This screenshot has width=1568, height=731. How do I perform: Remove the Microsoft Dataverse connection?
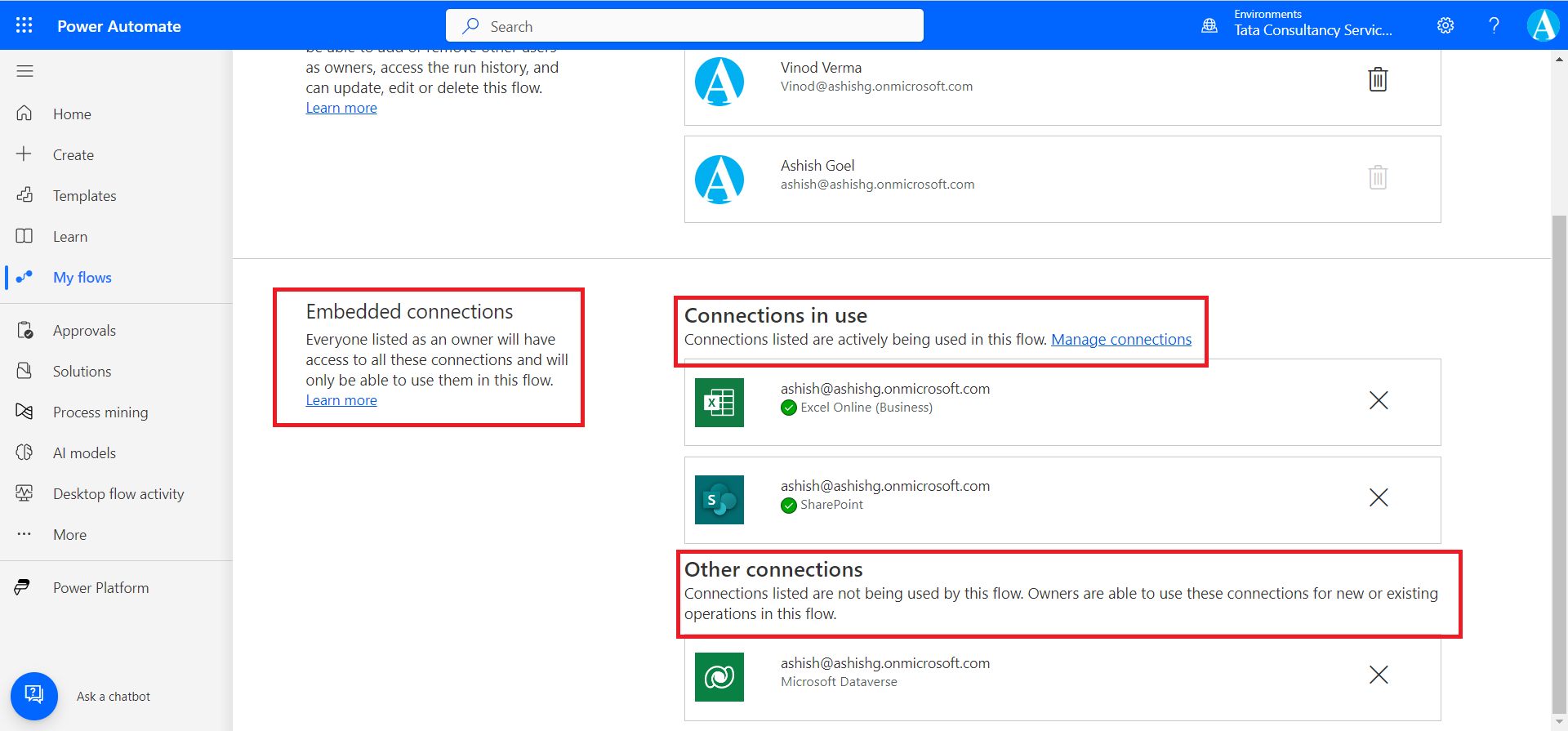click(1378, 675)
